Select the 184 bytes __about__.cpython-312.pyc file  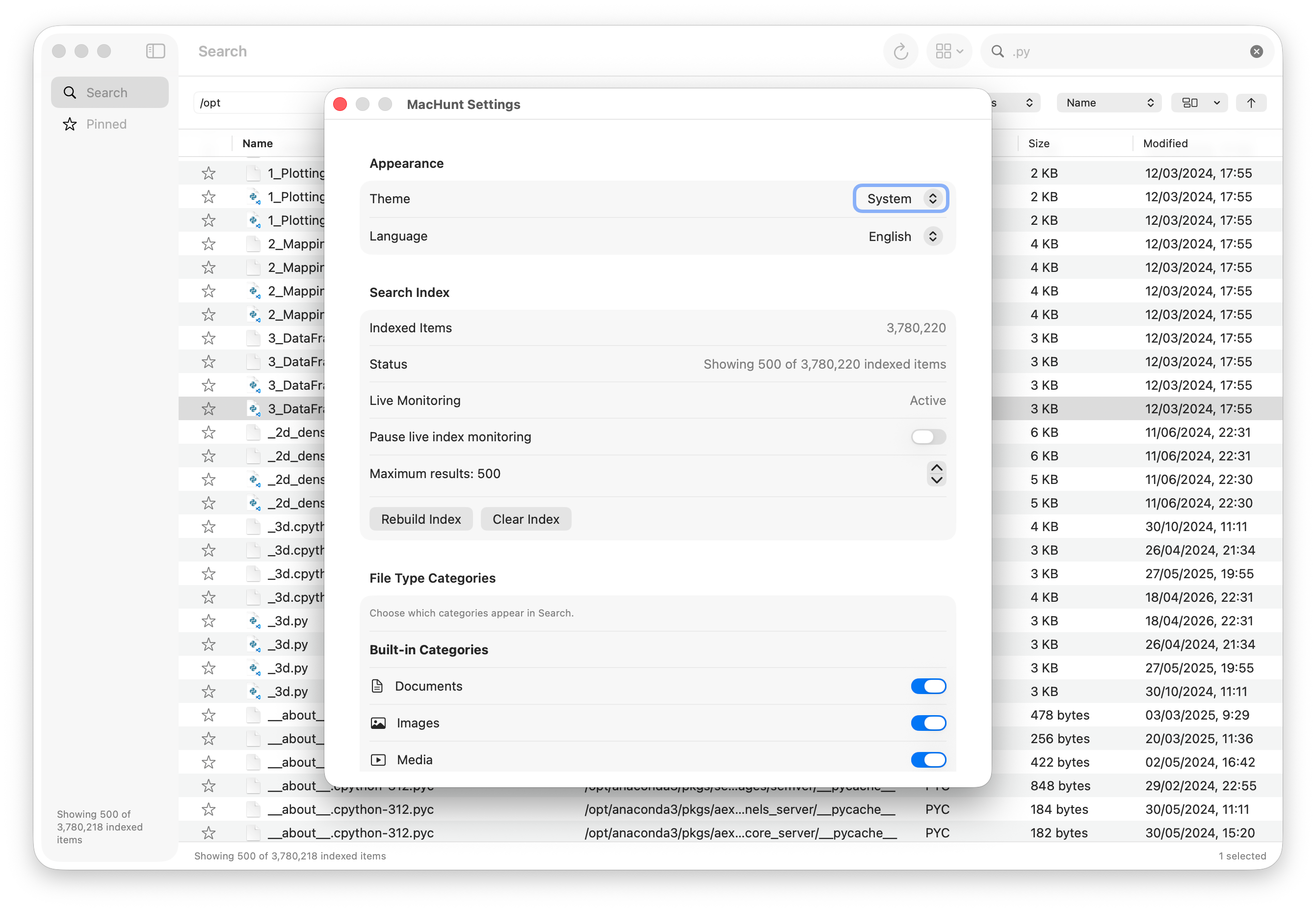(730, 809)
